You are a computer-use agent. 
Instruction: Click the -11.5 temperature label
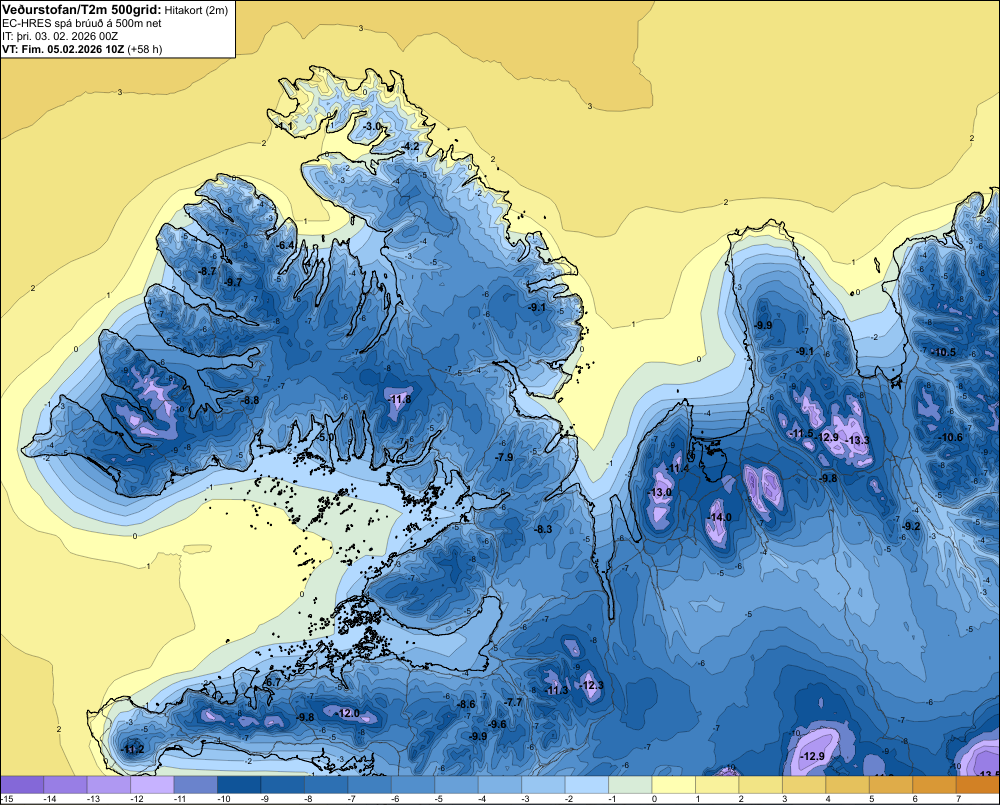(802, 434)
